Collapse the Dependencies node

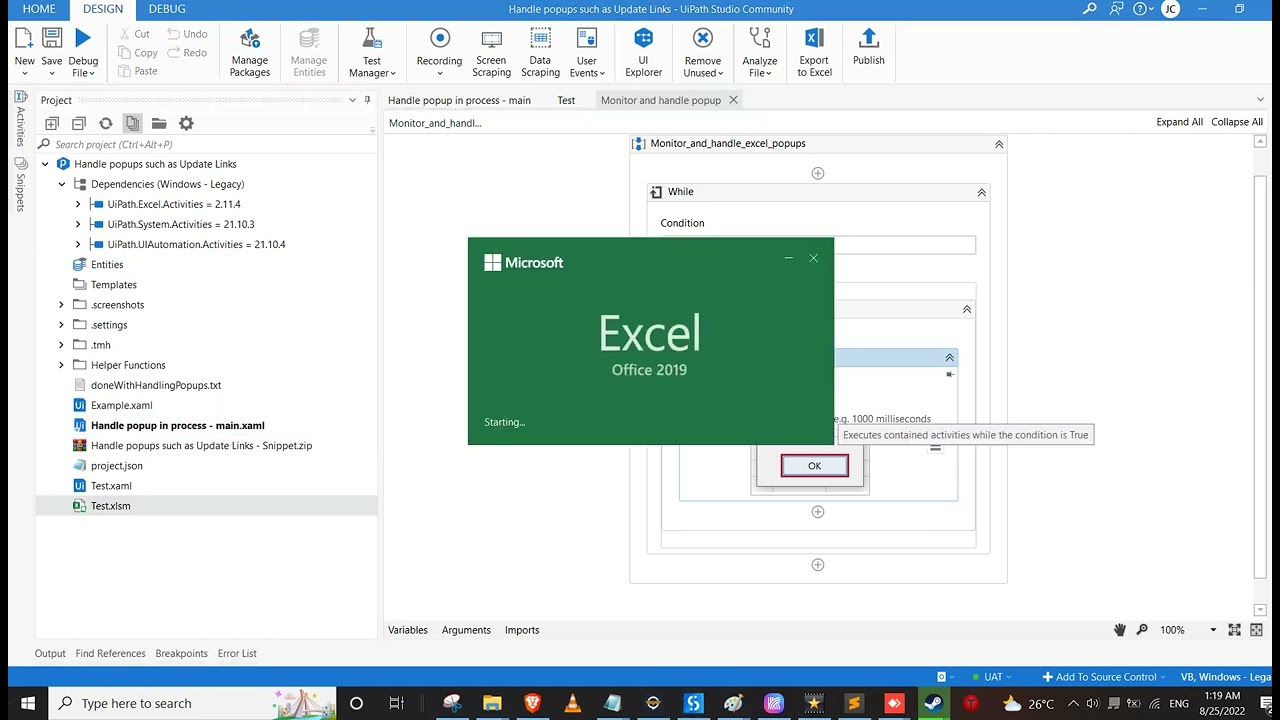(62, 184)
